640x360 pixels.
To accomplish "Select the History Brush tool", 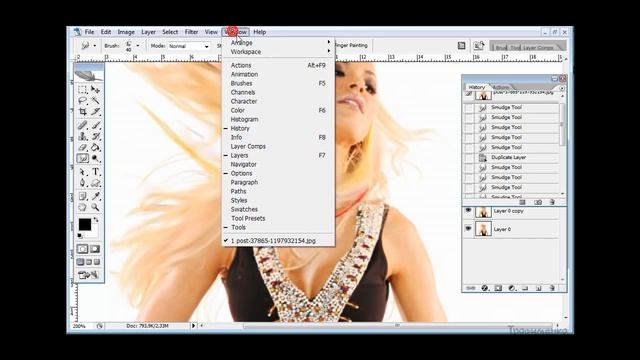I will 96,136.
